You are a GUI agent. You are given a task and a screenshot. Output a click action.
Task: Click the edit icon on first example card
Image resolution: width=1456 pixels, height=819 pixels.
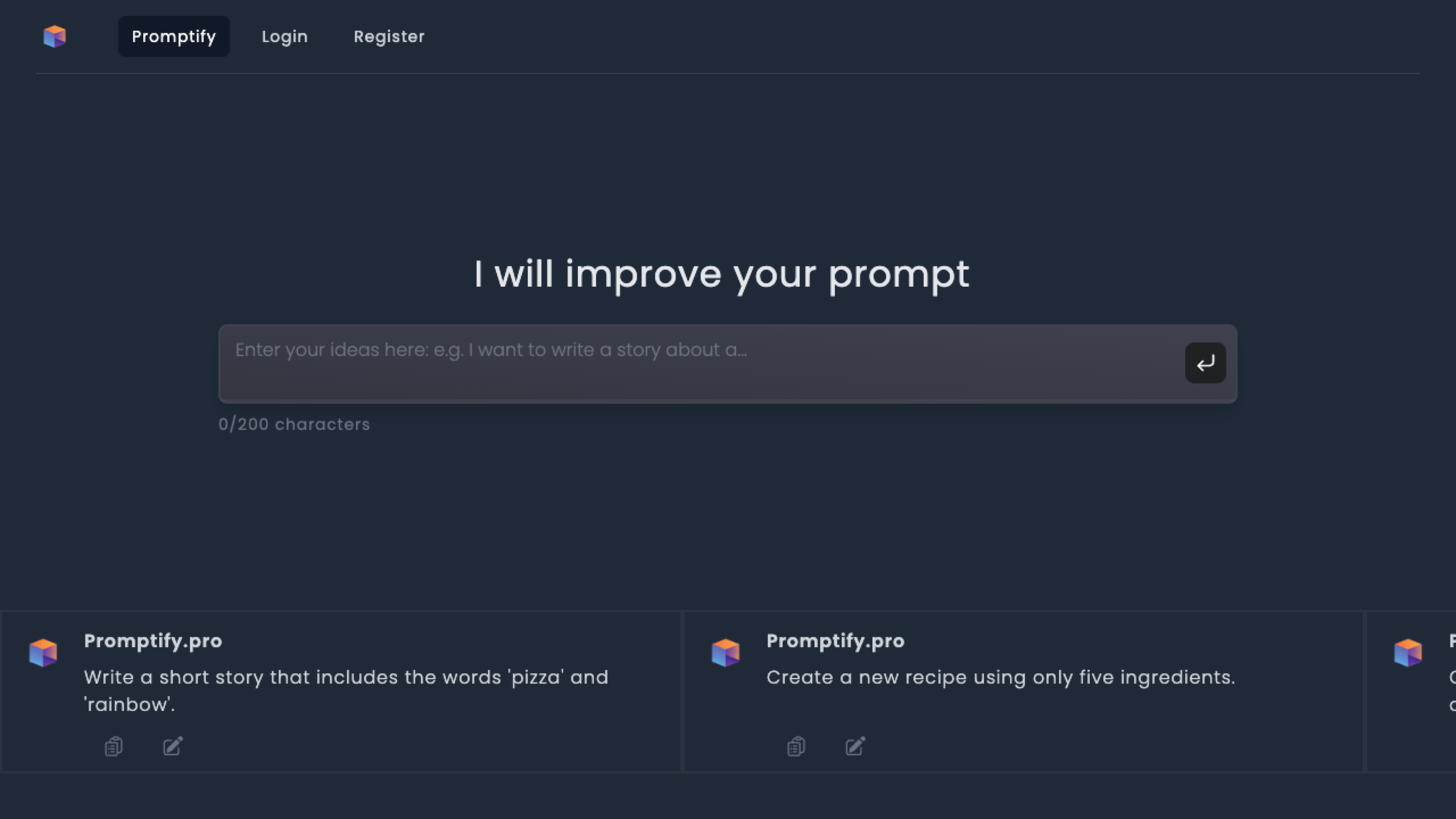click(173, 745)
